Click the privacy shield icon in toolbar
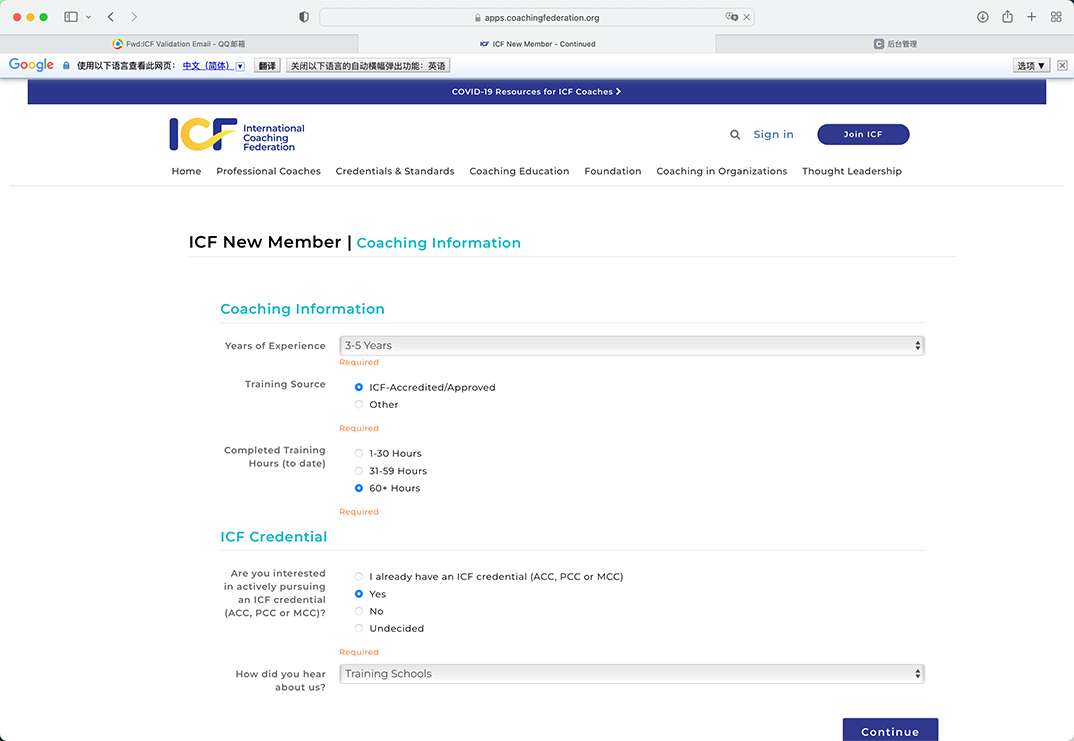This screenshot has width=1074, height=741. pos(304,17)
